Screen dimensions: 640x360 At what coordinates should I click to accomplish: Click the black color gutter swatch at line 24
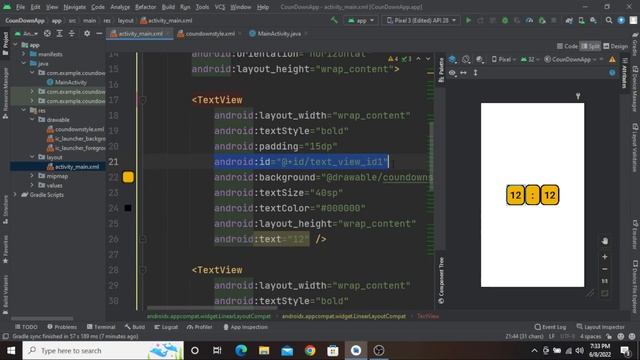coord(128,208)
